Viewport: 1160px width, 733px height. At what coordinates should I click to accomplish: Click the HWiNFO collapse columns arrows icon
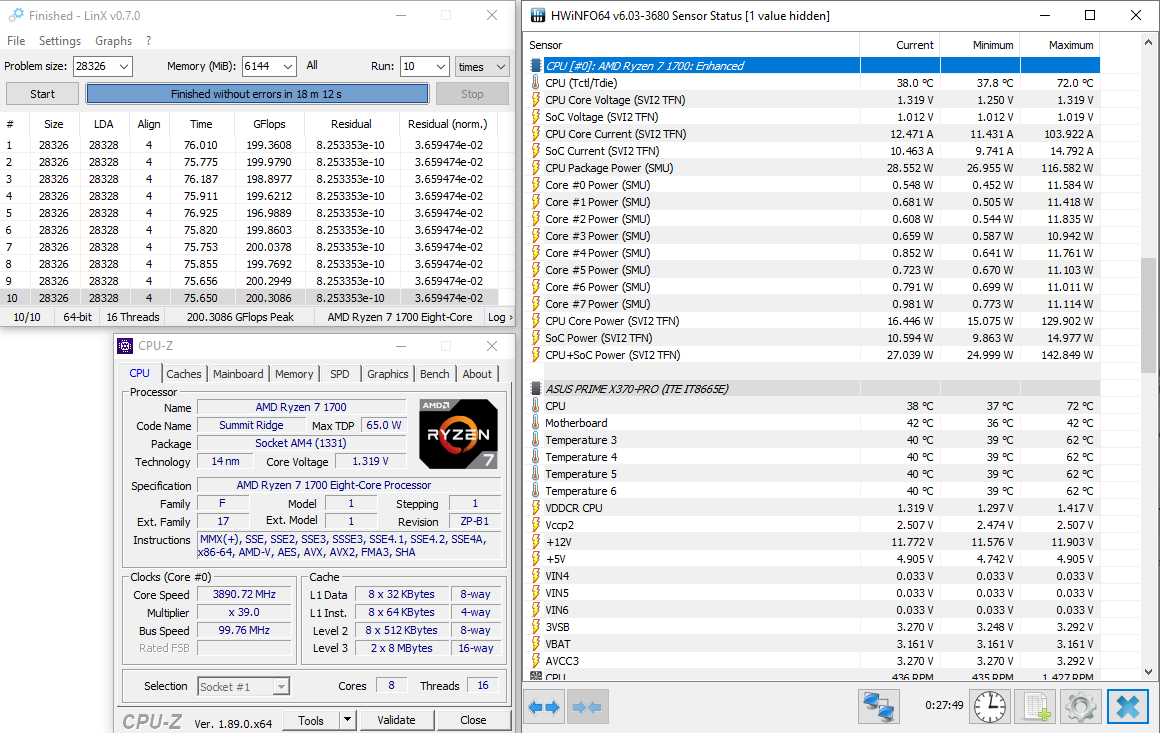pyautogui.click(x=588, y=707)
